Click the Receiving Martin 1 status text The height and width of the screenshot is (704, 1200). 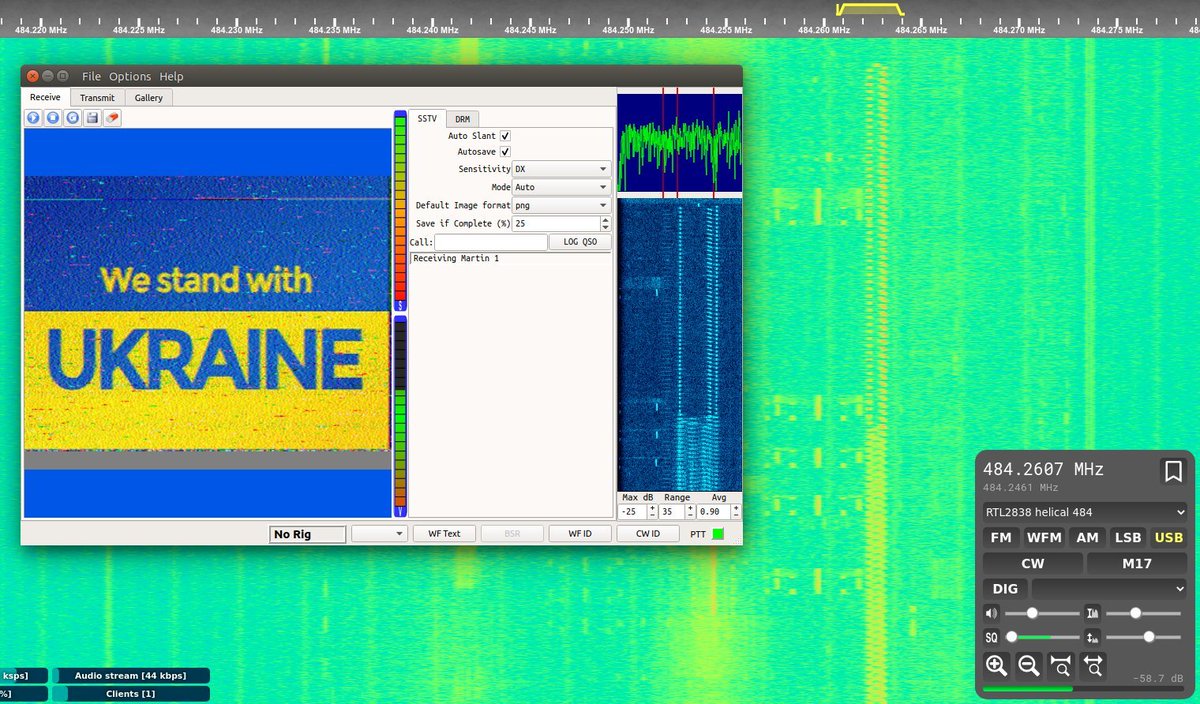click(x=456, y=259)
